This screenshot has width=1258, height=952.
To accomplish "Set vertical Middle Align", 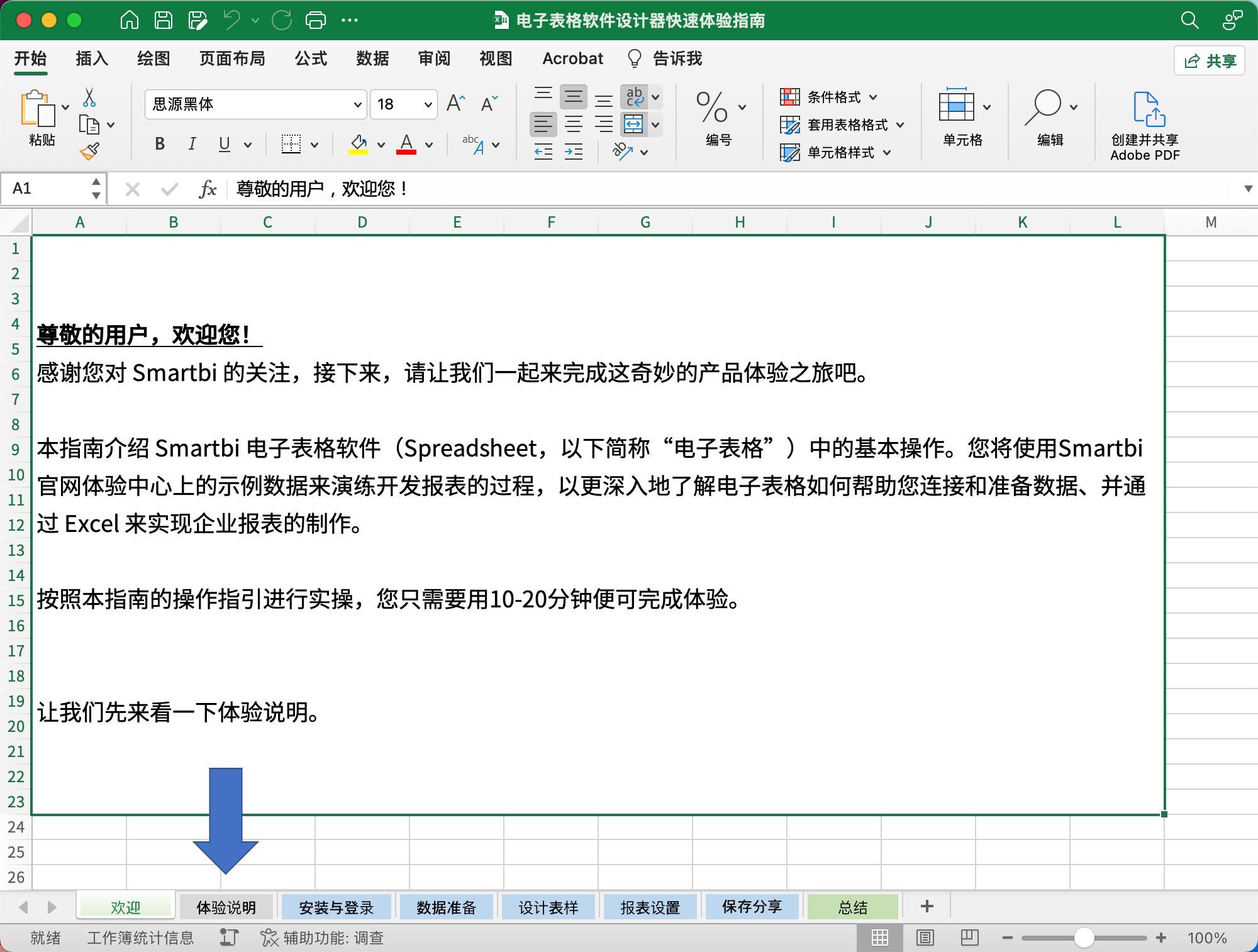I will coord(574,96).
